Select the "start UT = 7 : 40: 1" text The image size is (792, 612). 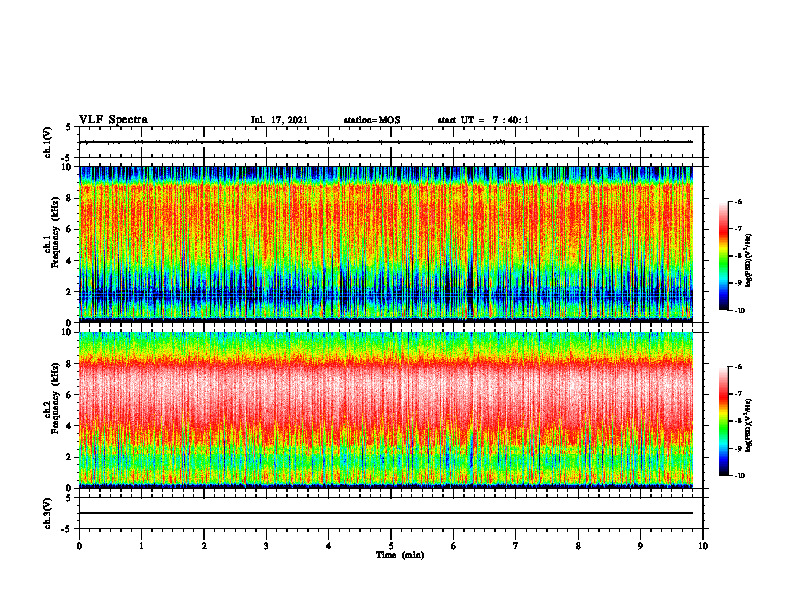[483, 120]
